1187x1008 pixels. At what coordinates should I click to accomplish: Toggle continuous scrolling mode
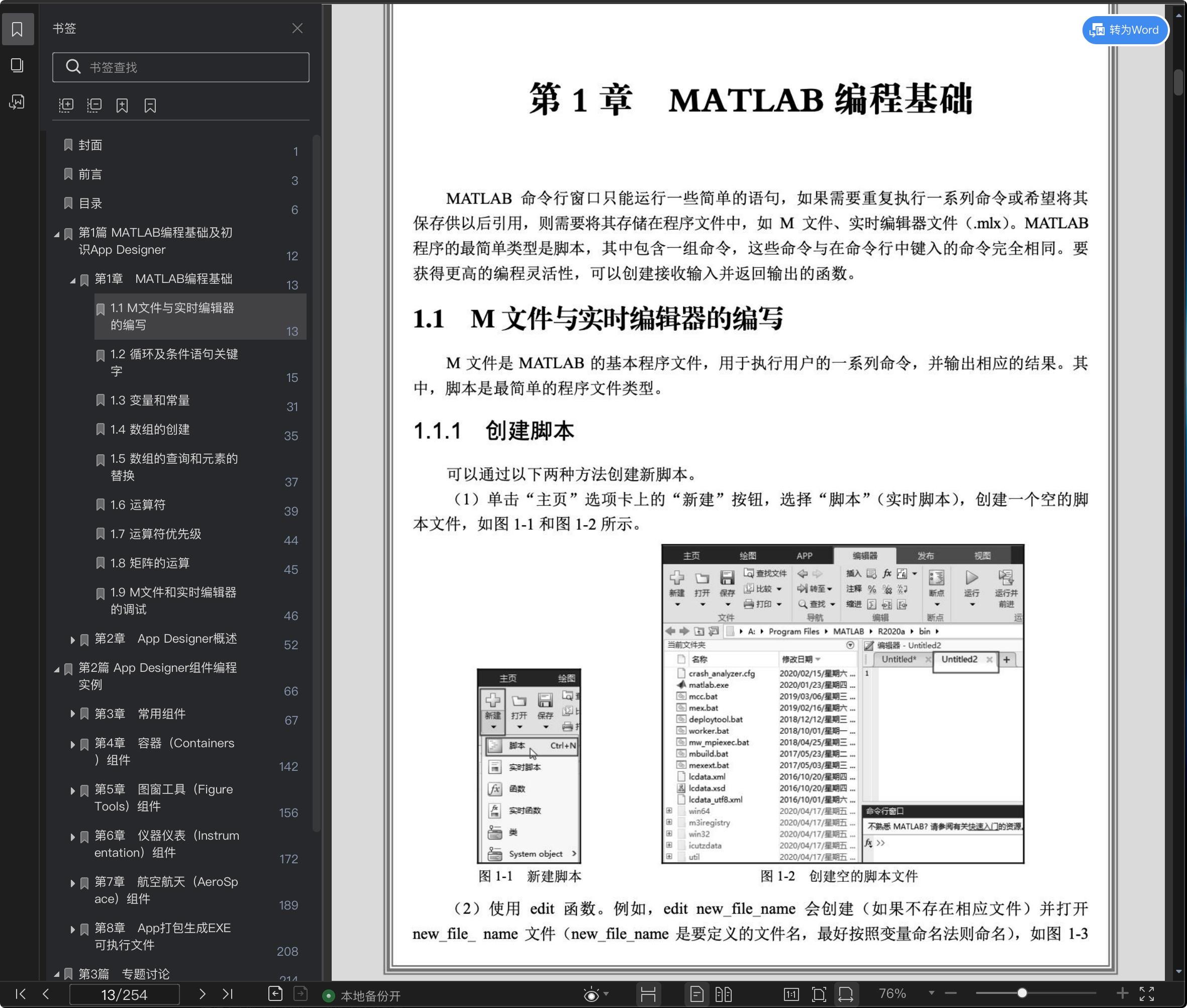pos(648,995)
